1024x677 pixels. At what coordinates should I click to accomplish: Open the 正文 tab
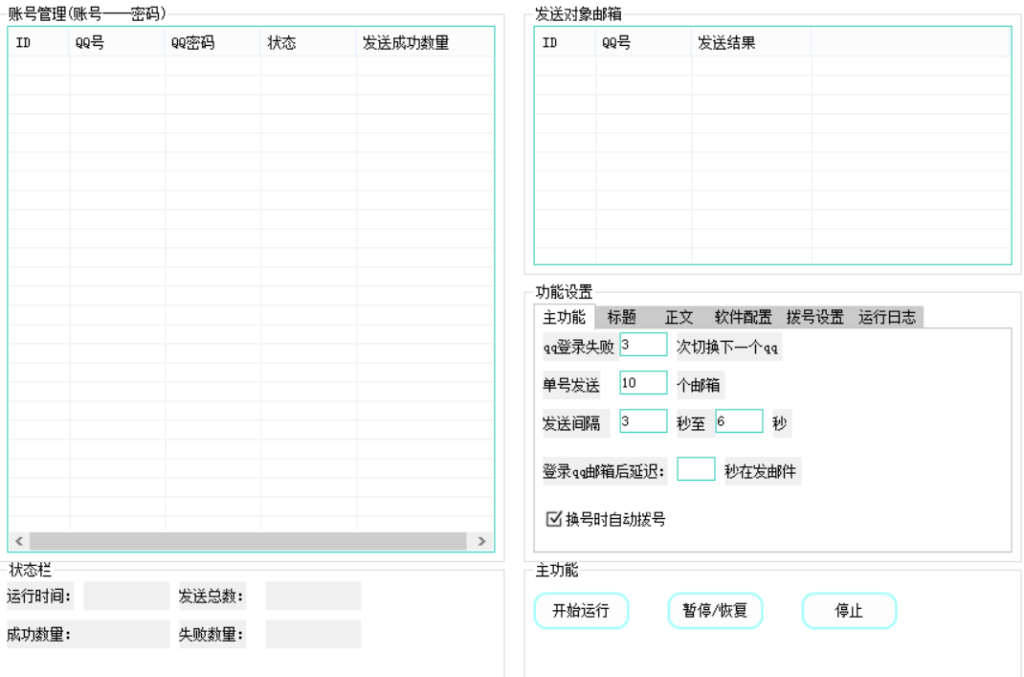tap(679, 317)
